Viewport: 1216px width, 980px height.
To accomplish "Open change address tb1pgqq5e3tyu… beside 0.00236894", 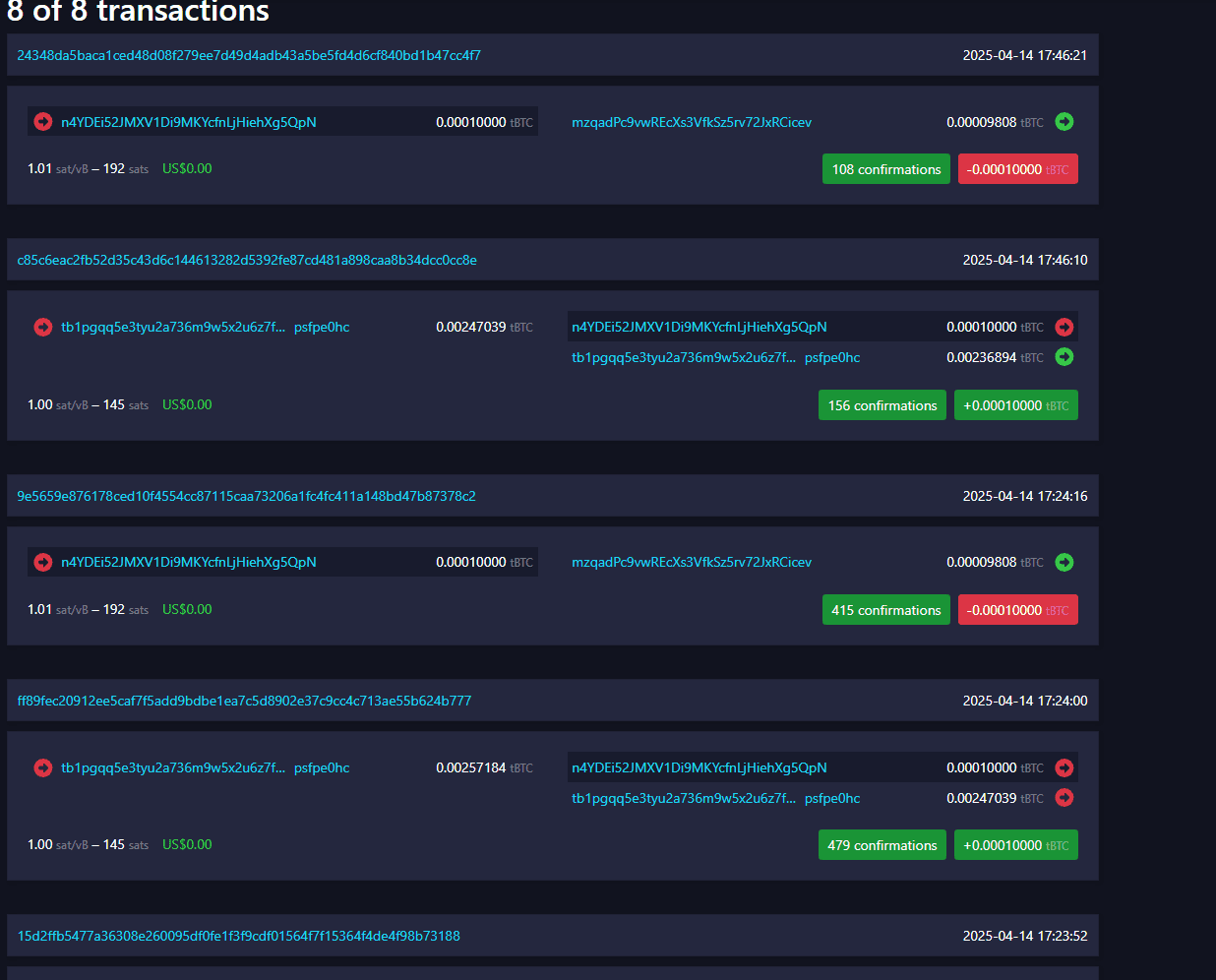I will [x=716, y=357].
